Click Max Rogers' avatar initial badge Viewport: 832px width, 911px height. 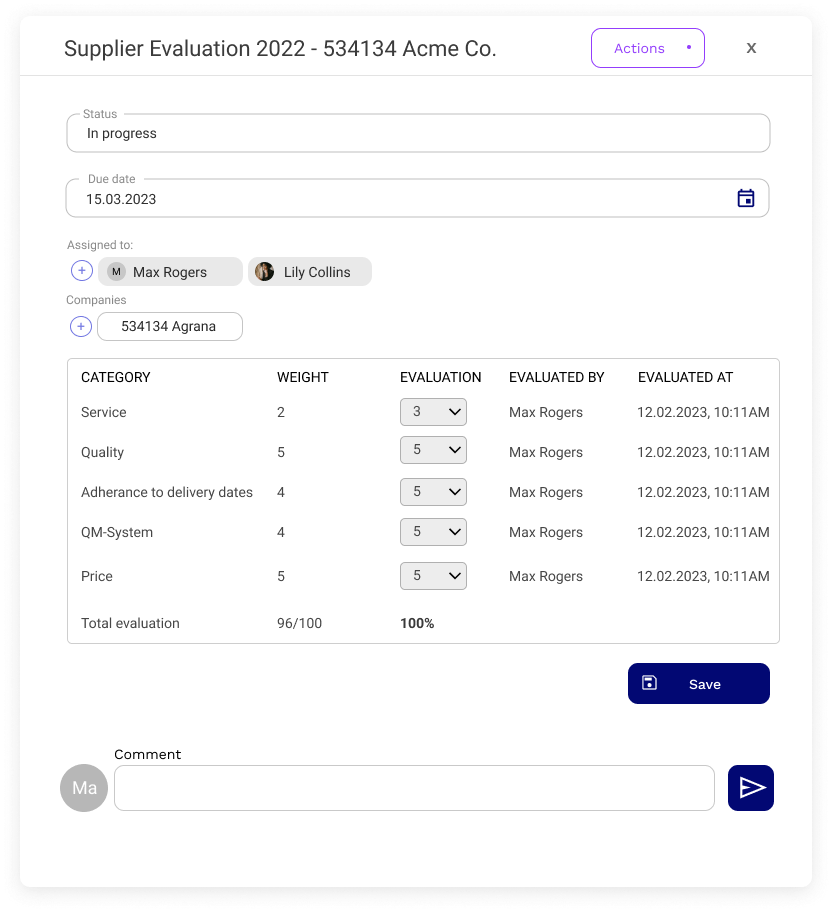click(x=115, y=271)
